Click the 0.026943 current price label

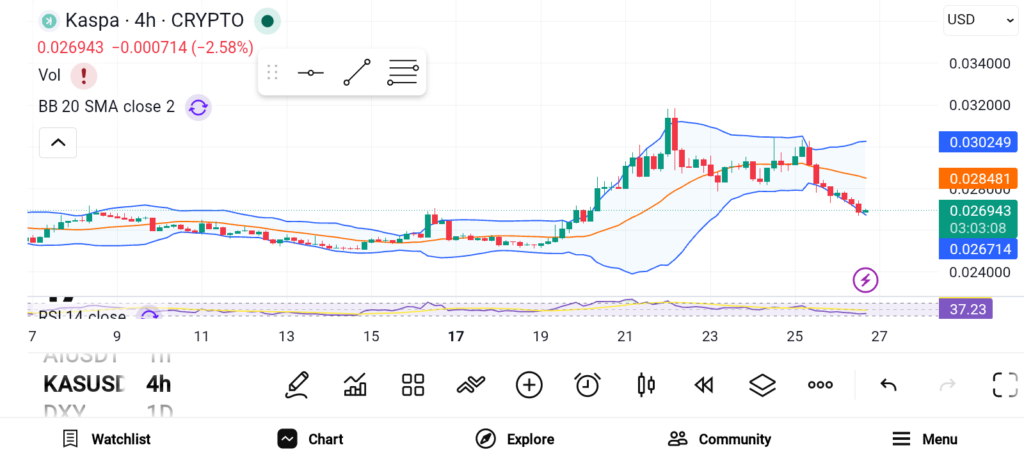tap(978, 211)
